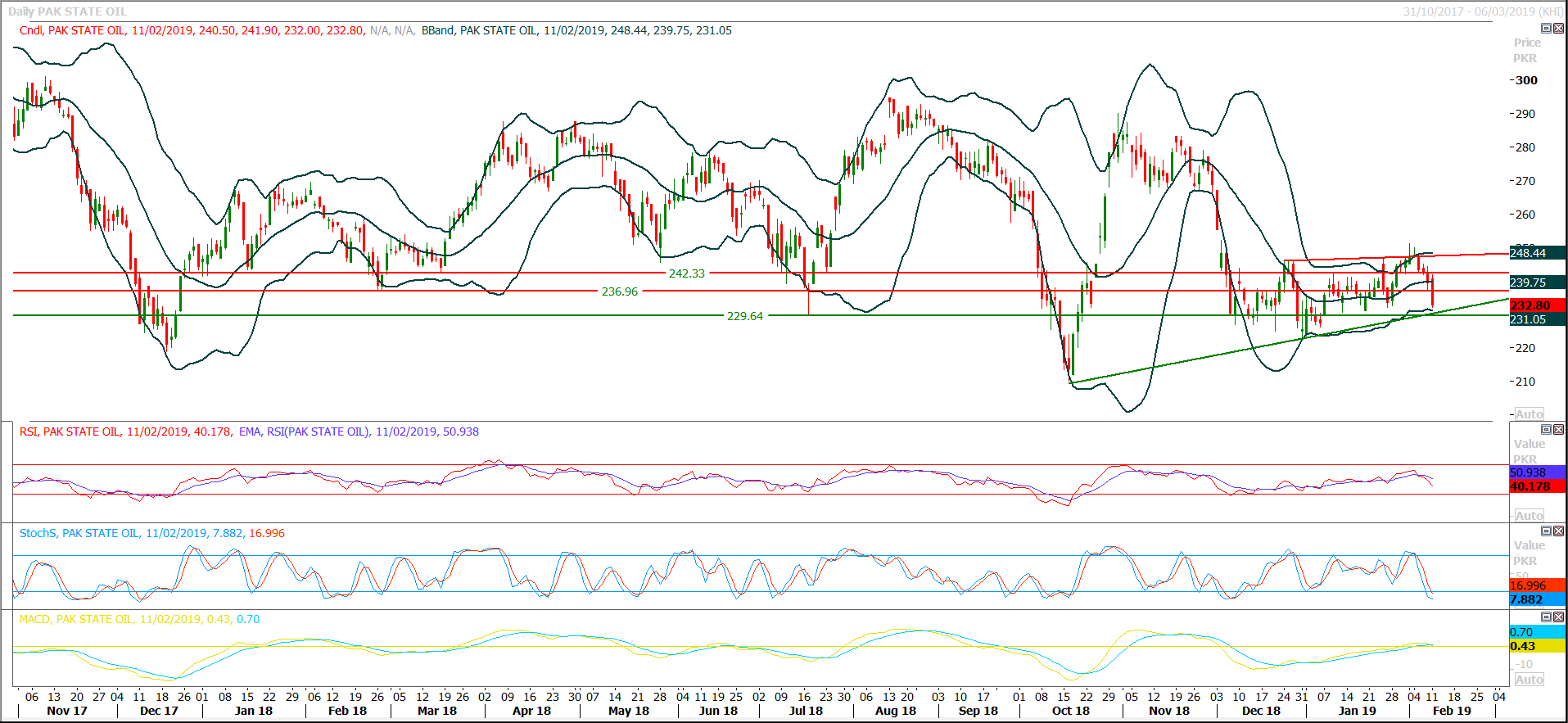Minimize the MACD indicator pane

tap(1546, 617)
